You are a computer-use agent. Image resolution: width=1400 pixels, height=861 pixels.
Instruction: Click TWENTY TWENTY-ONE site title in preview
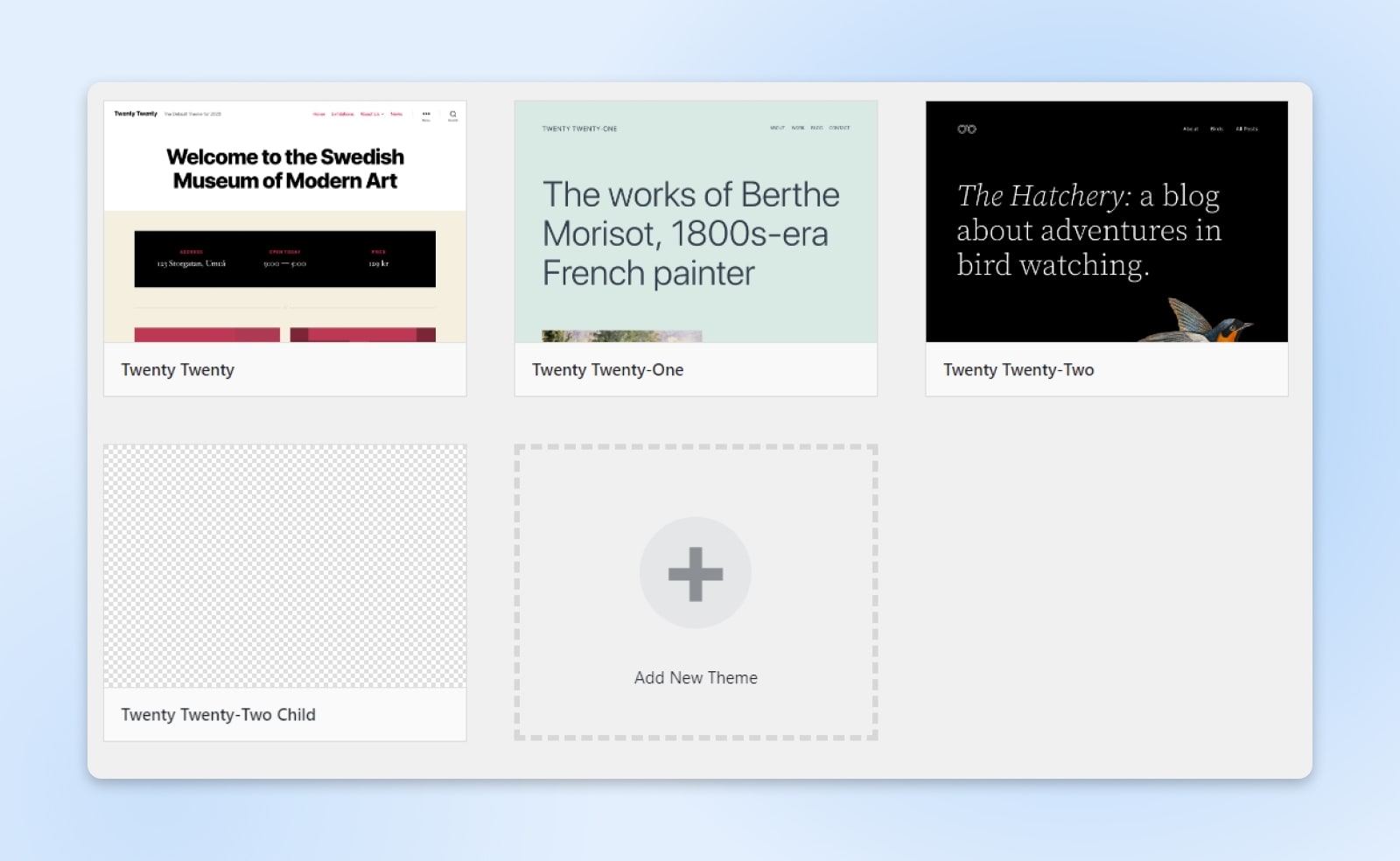[x=579, y=129]
